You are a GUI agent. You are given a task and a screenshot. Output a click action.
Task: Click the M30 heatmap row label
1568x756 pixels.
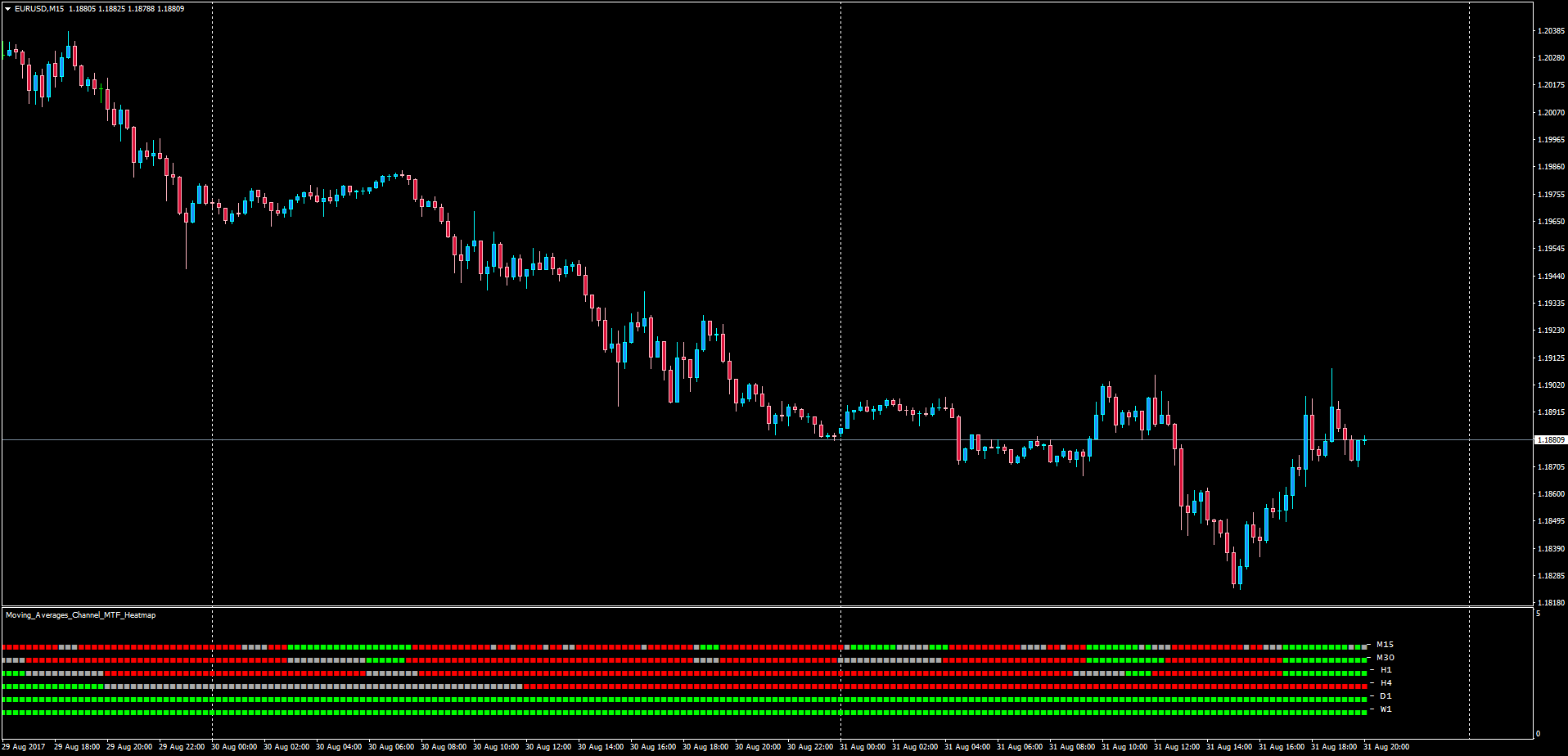[1385, 658]
